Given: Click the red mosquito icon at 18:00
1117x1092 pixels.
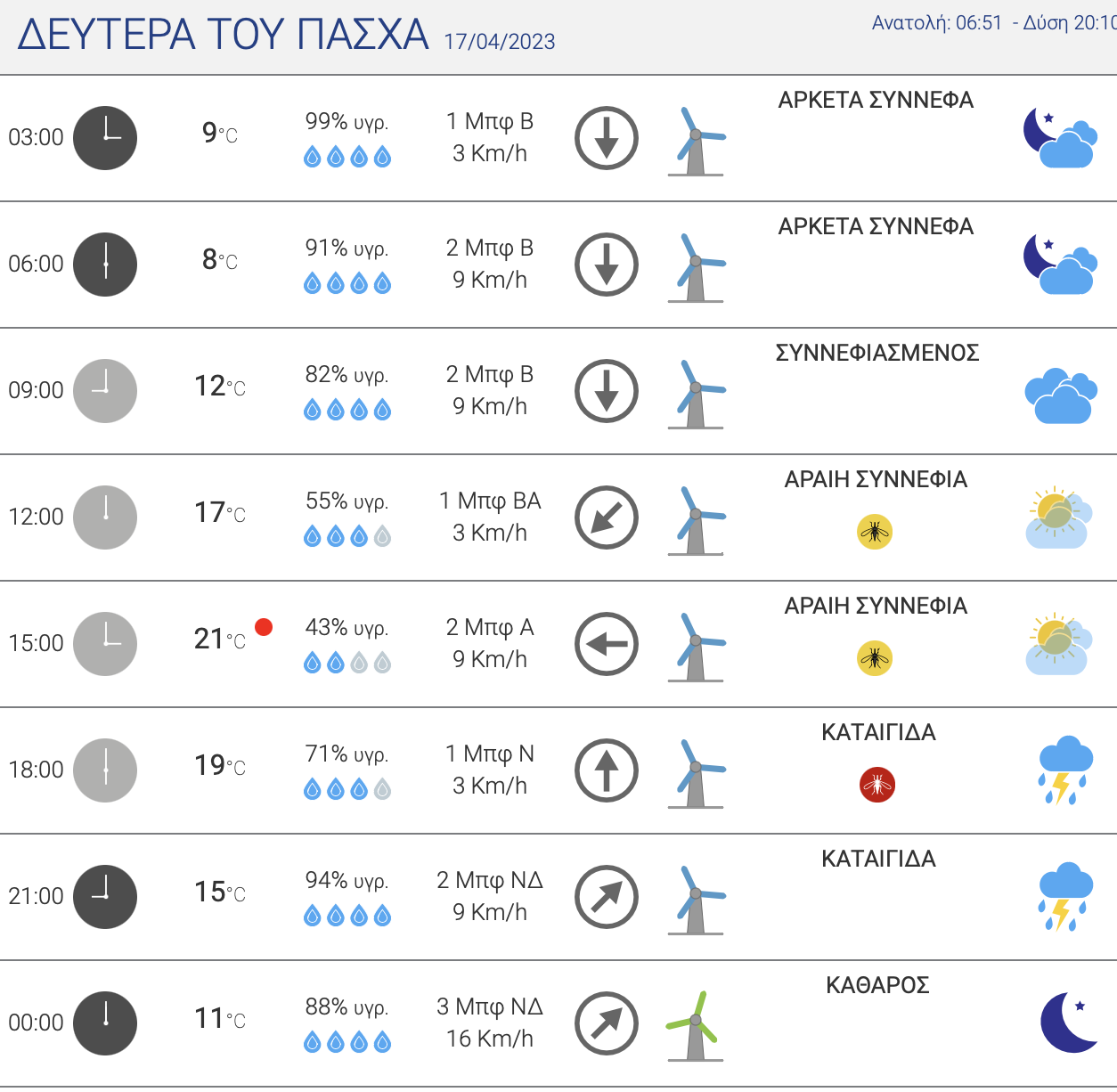Looking at the screenshot, I should pyautogui.click(x=877, y=785).
